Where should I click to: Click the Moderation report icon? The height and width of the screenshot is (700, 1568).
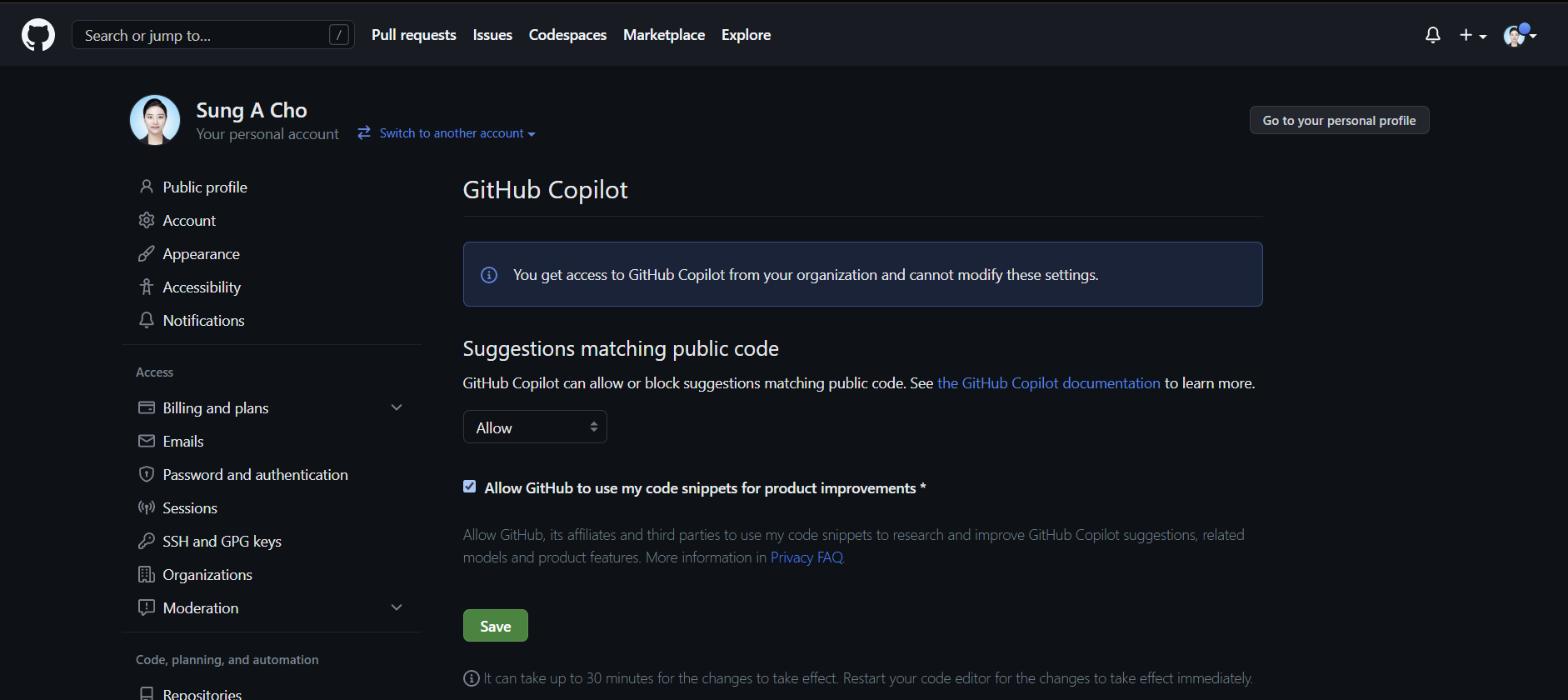[147, 607]
